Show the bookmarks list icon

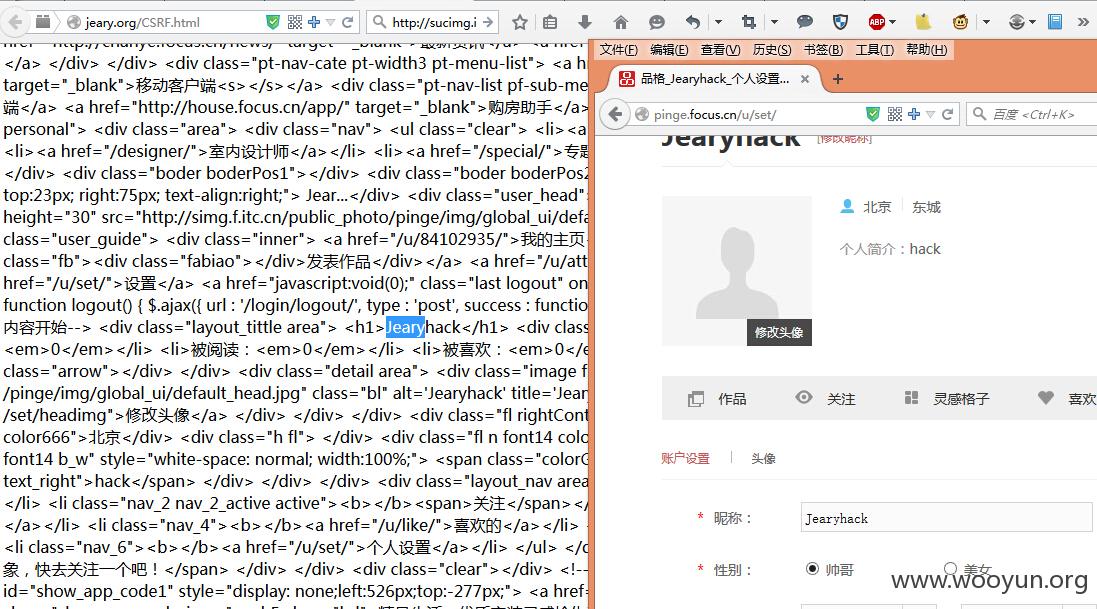tap(551, 22)
